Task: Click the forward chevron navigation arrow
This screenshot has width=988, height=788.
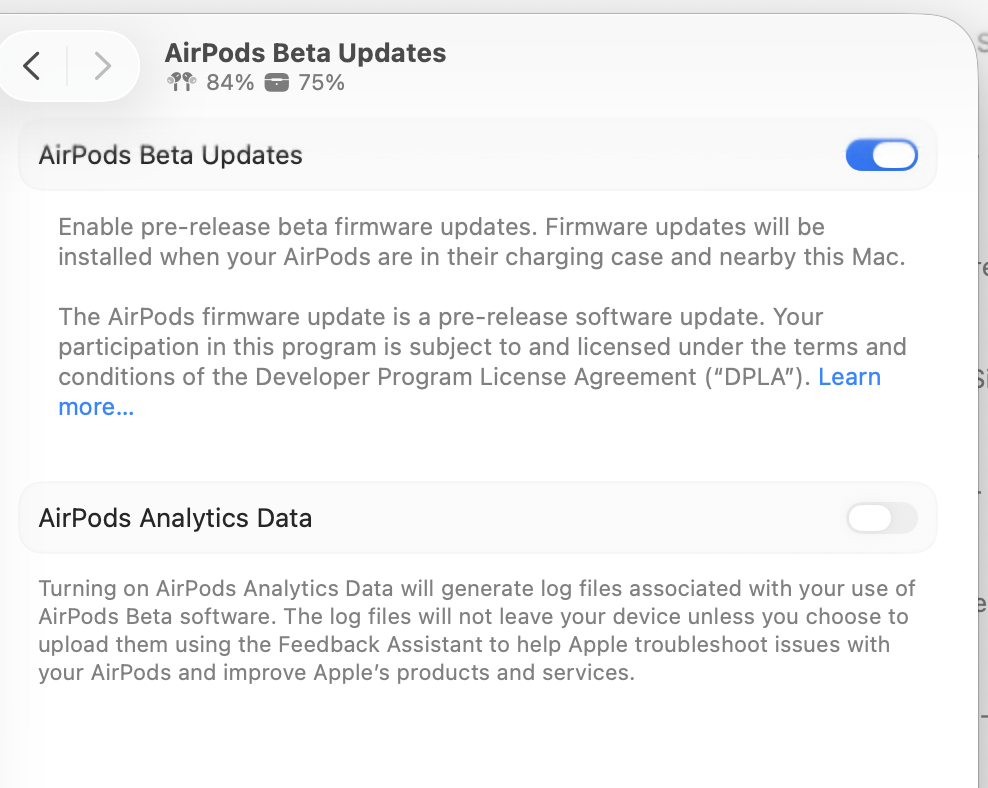Action: [102, 66]
